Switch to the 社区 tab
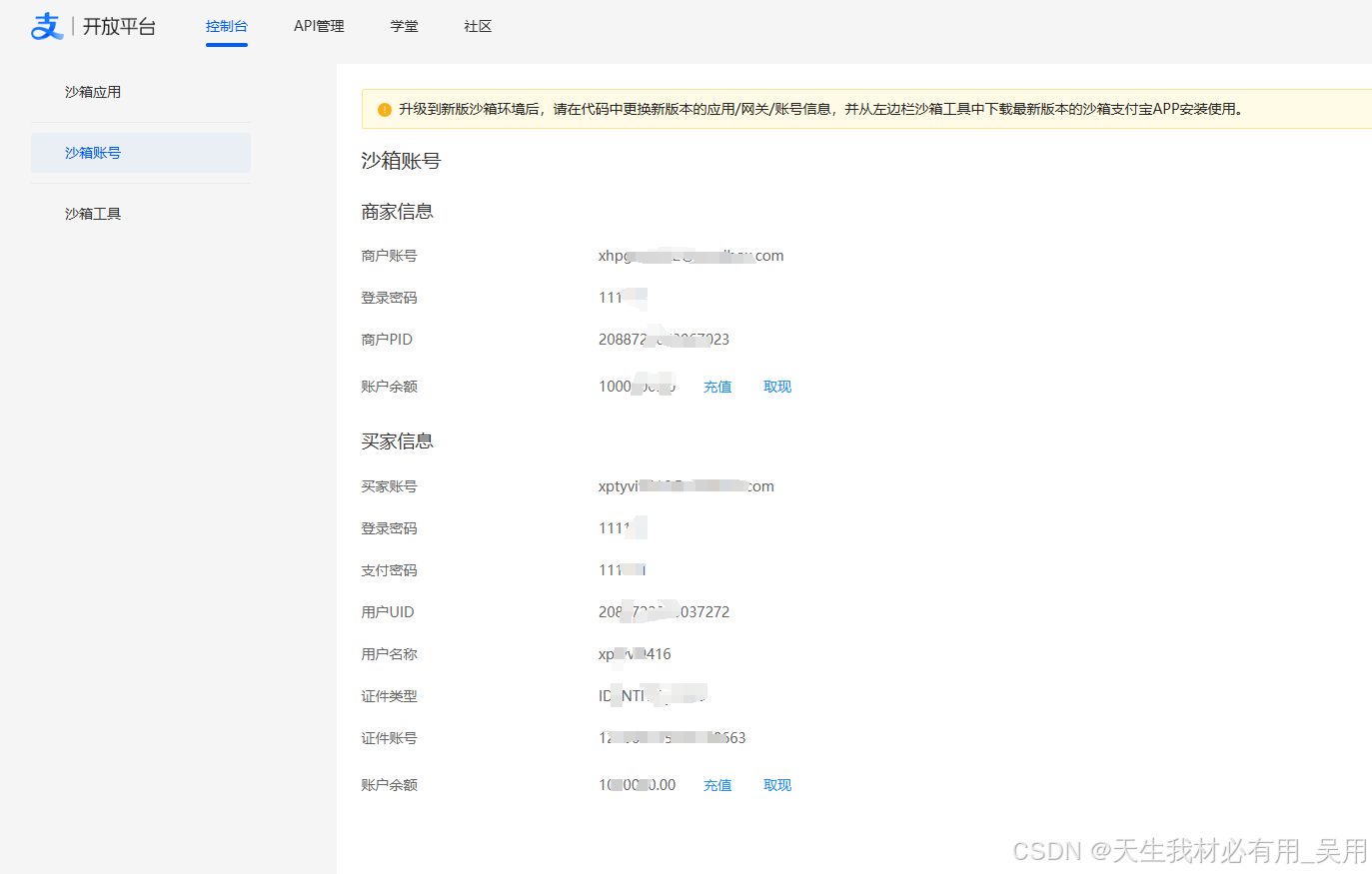Viewport: 1372px width, 874px height. (478, 26)
